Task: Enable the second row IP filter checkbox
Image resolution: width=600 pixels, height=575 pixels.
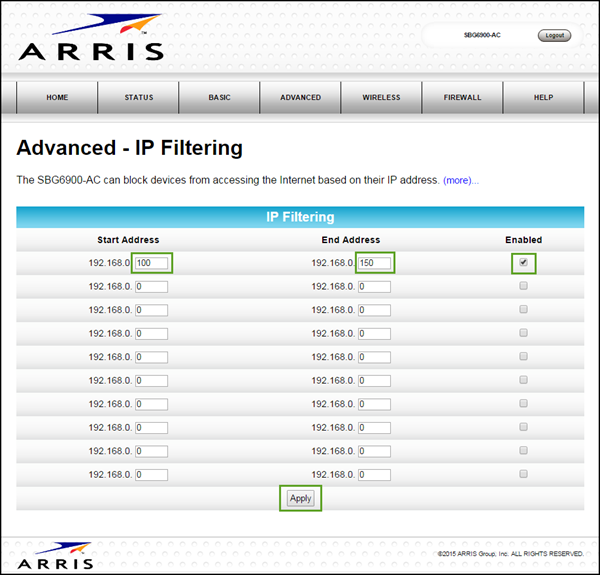Action: coord(523,286)
